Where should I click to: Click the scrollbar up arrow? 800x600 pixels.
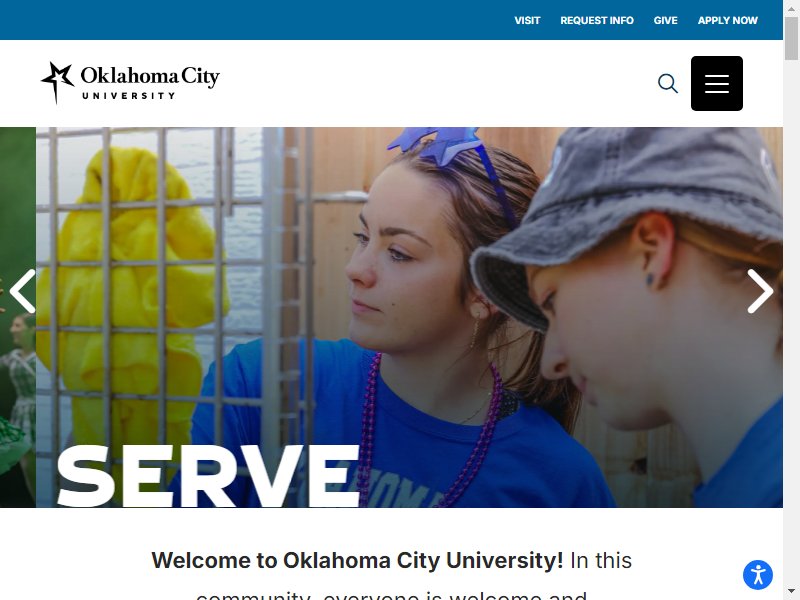coord(791,9)
